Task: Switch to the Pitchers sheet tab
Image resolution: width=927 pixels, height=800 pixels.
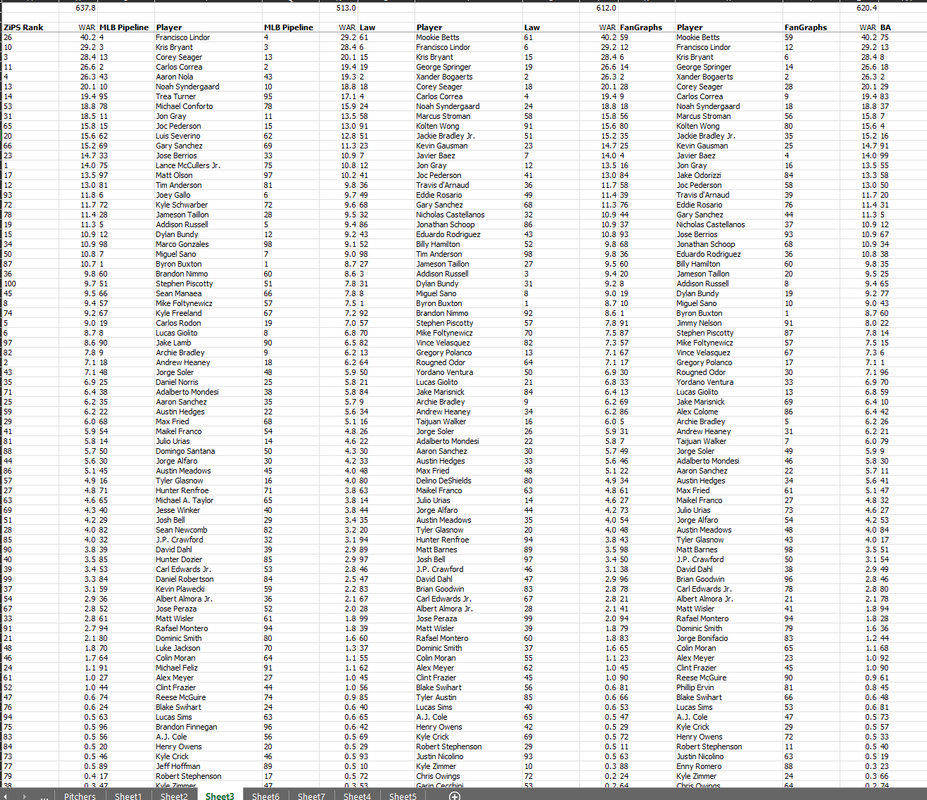Action: (x=80, y=796)
